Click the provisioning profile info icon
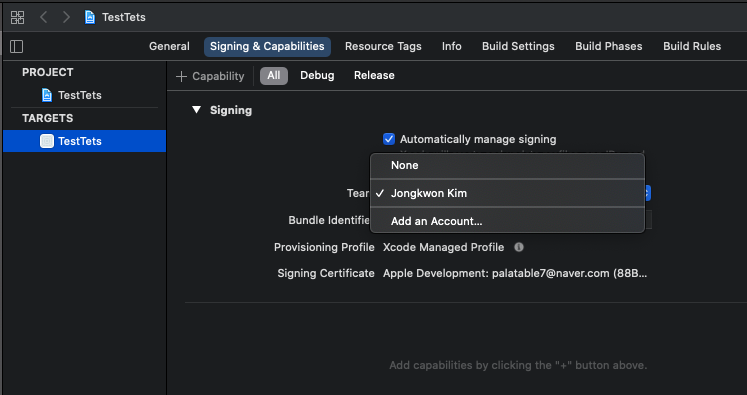This screenshot has width=747, height=395. pos(519,247)
